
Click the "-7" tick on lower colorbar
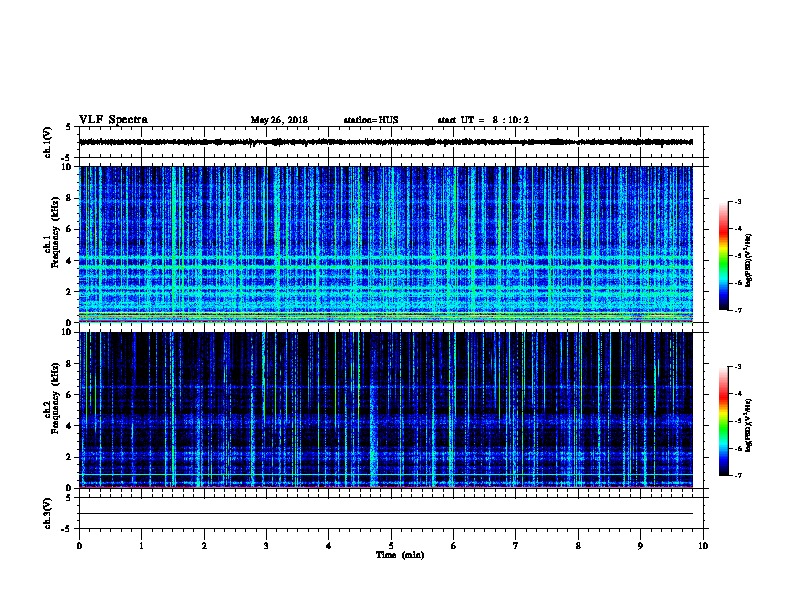tap(737, 476)
